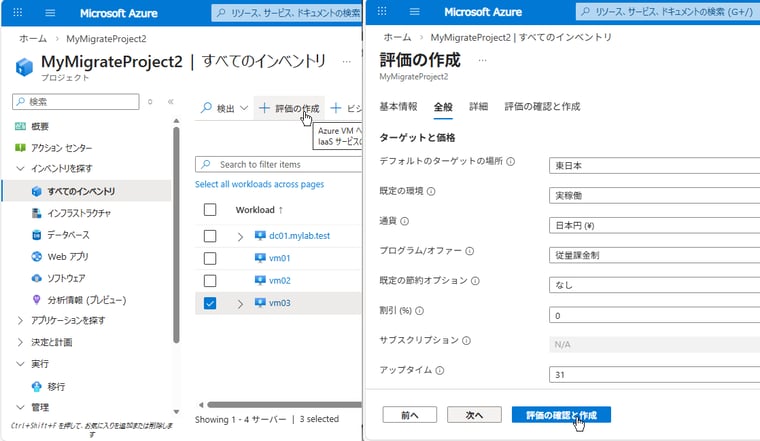Open the 日本円 (¥) currency dropdown
This screenshot has height=441, width=760.
click(654, 225)
